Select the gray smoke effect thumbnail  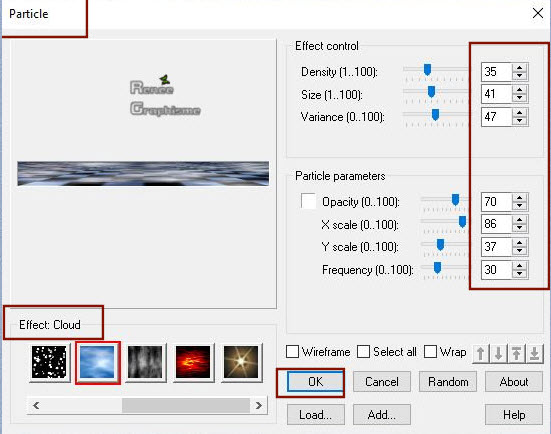point(145,362)
